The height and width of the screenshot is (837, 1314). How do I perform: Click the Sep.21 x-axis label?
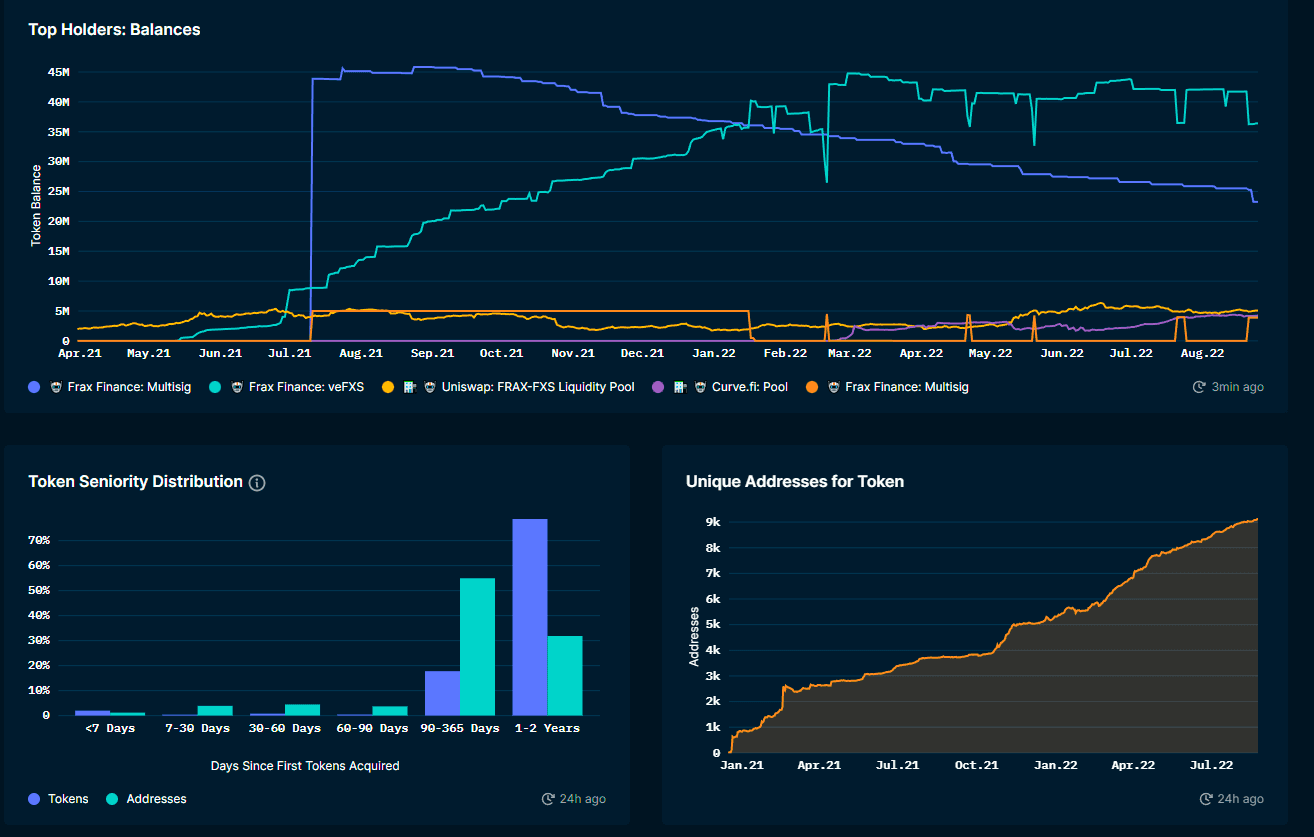(432, 353)
